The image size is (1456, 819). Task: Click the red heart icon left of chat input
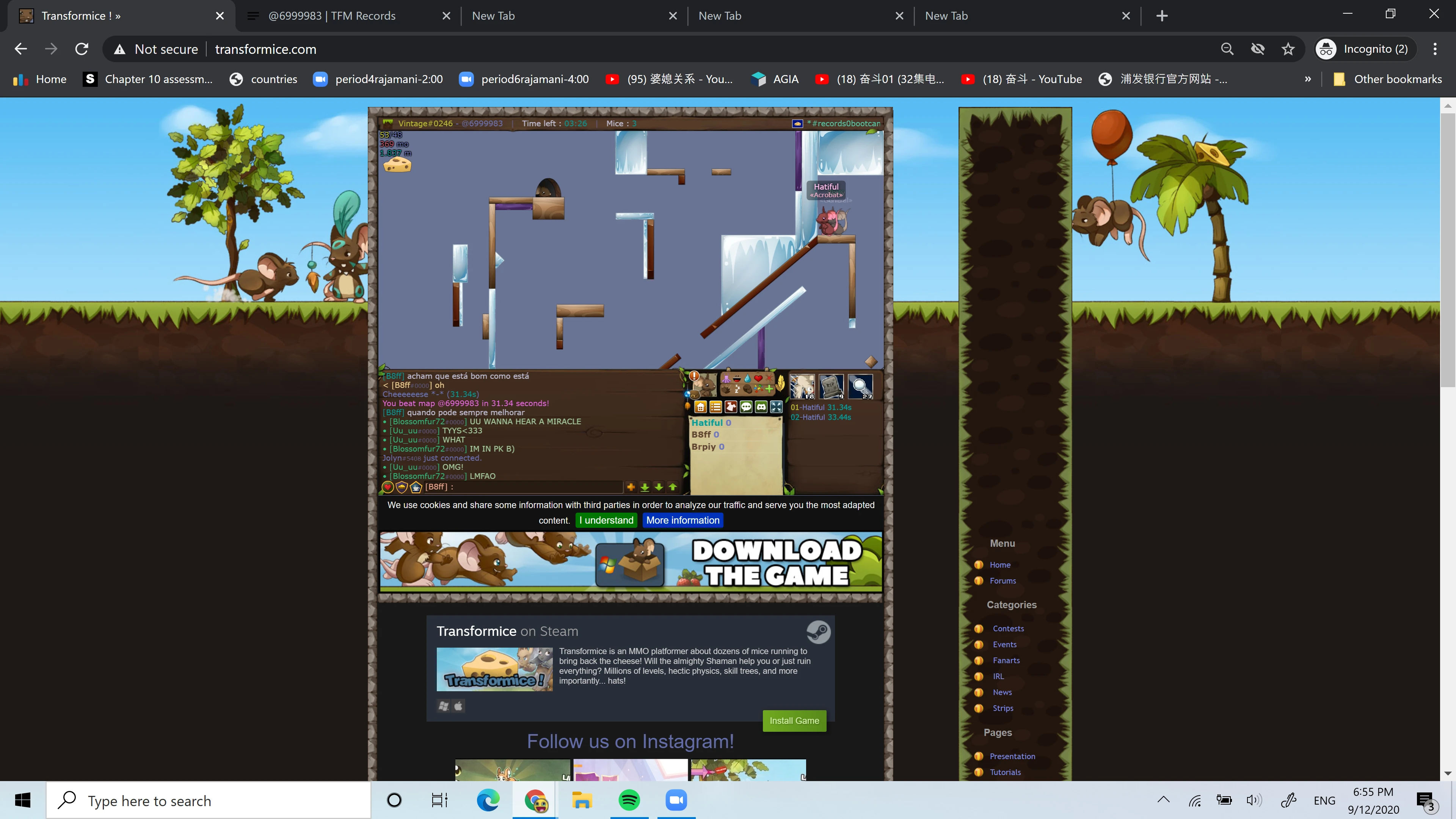(x=388, y=487)
